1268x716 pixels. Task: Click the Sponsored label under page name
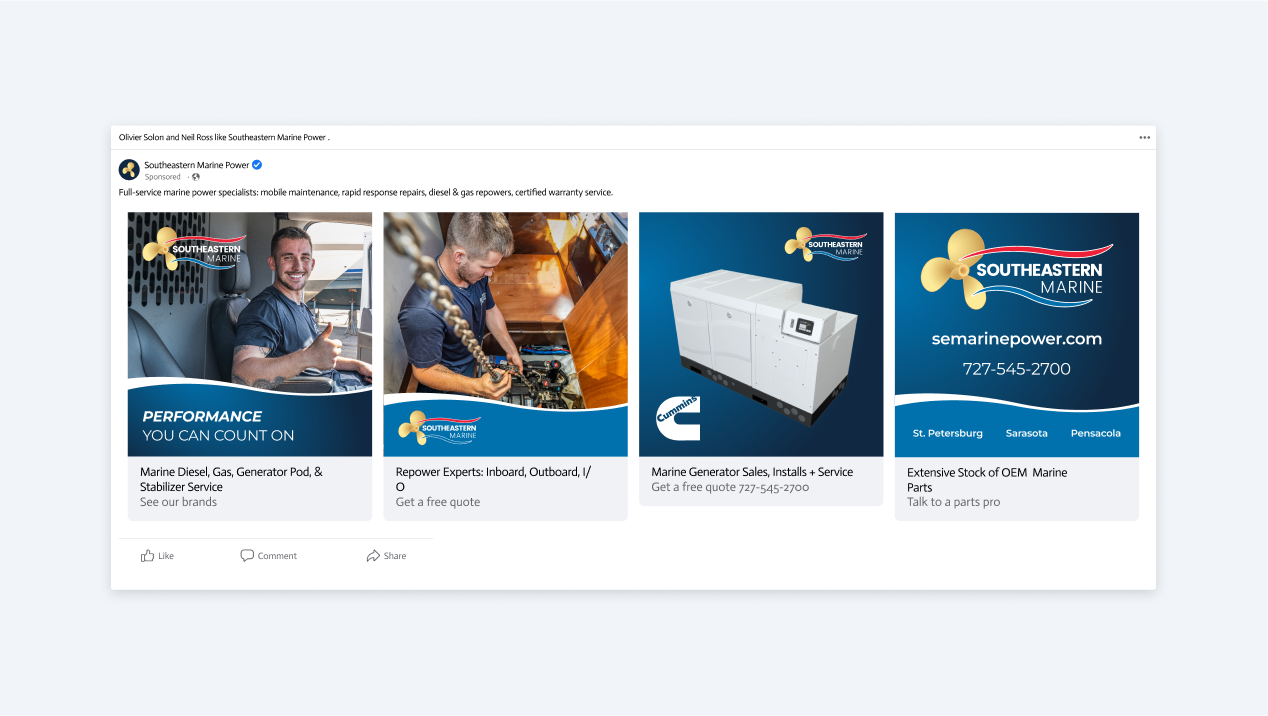(x=162, y=177)
